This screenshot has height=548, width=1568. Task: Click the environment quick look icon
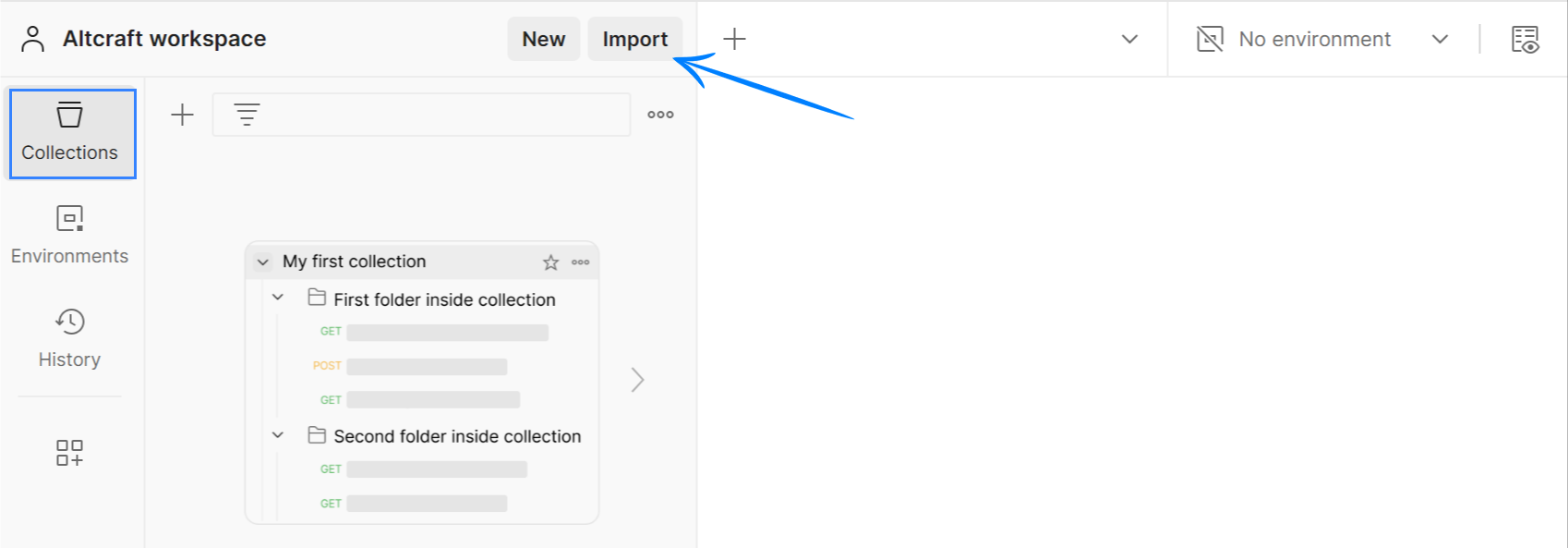tap(1525, 39)
